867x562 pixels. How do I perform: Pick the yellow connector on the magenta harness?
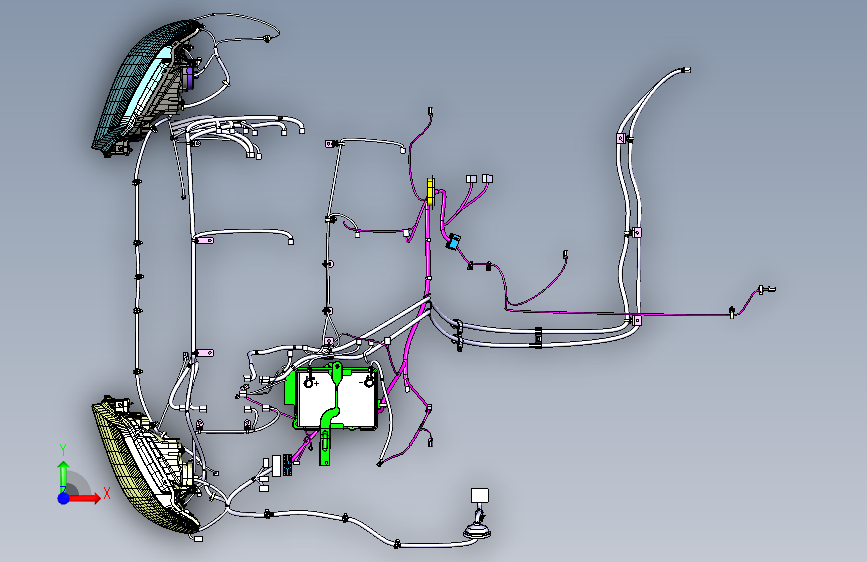[431, 191]
